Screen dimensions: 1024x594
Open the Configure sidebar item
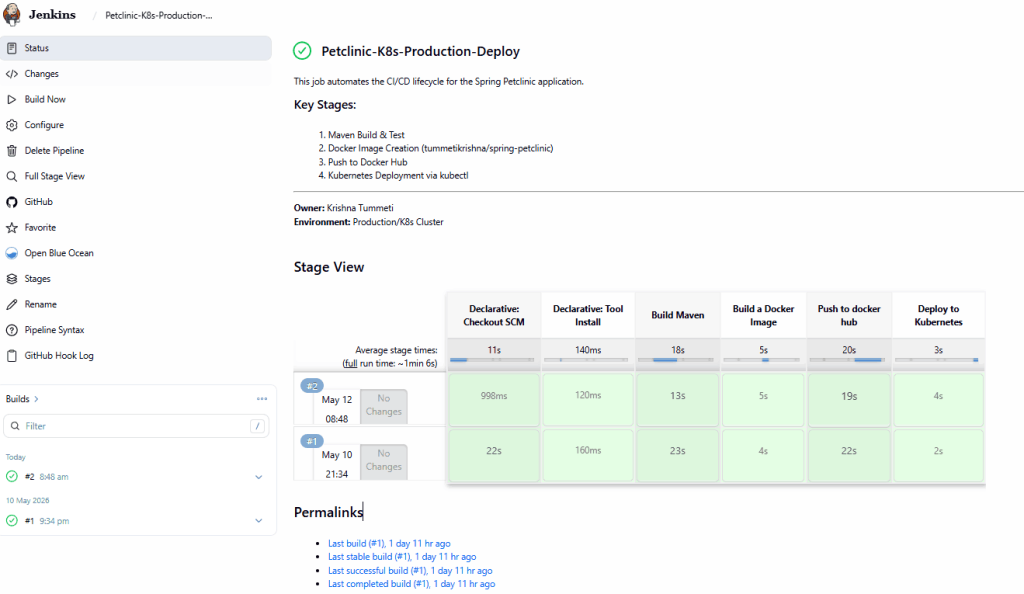tap(136, 125)
